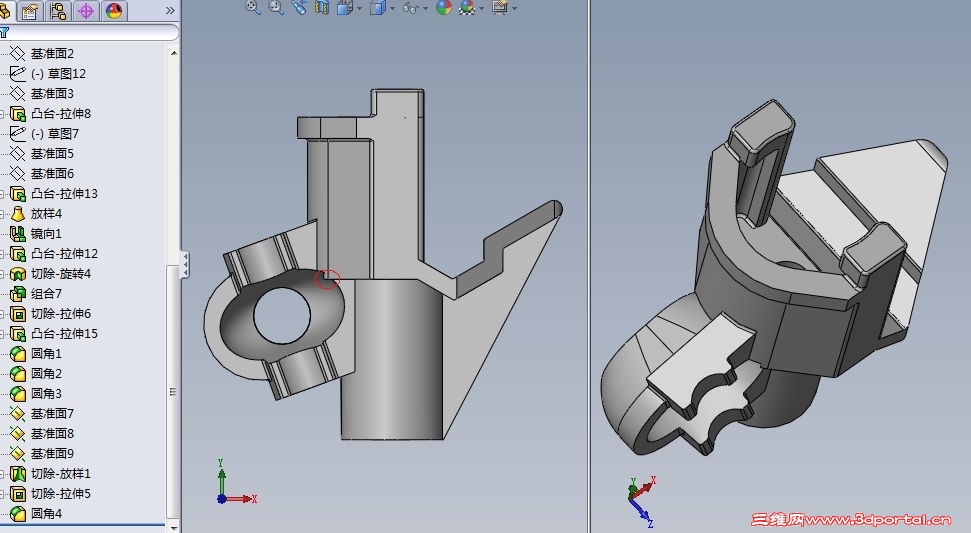
Task: Select the 基准面5 plane item
Action: (52, 154)
